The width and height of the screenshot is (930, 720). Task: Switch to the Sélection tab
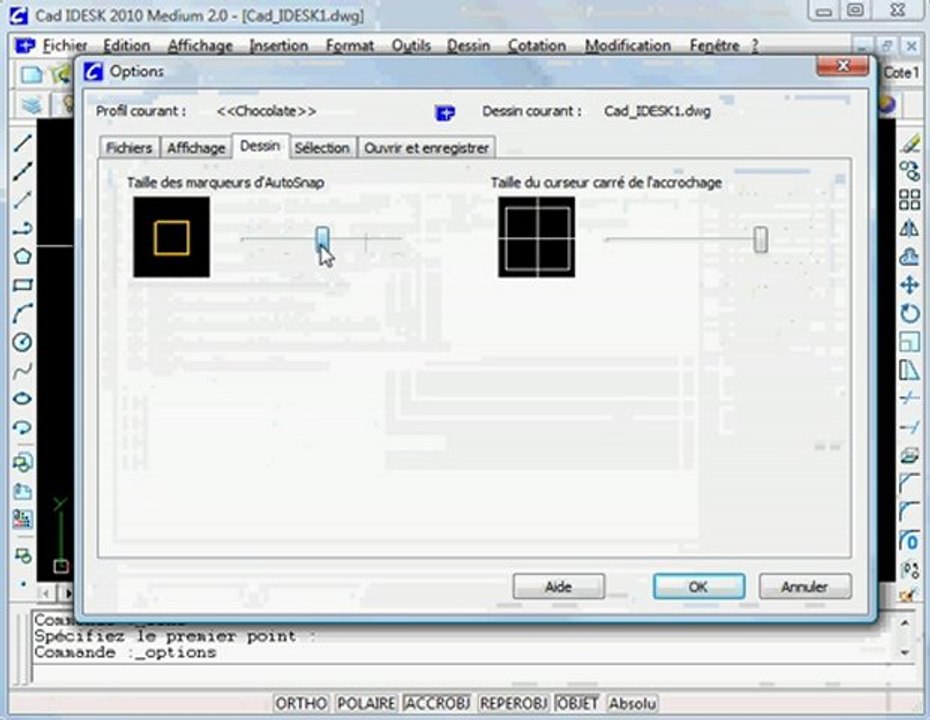322,148
